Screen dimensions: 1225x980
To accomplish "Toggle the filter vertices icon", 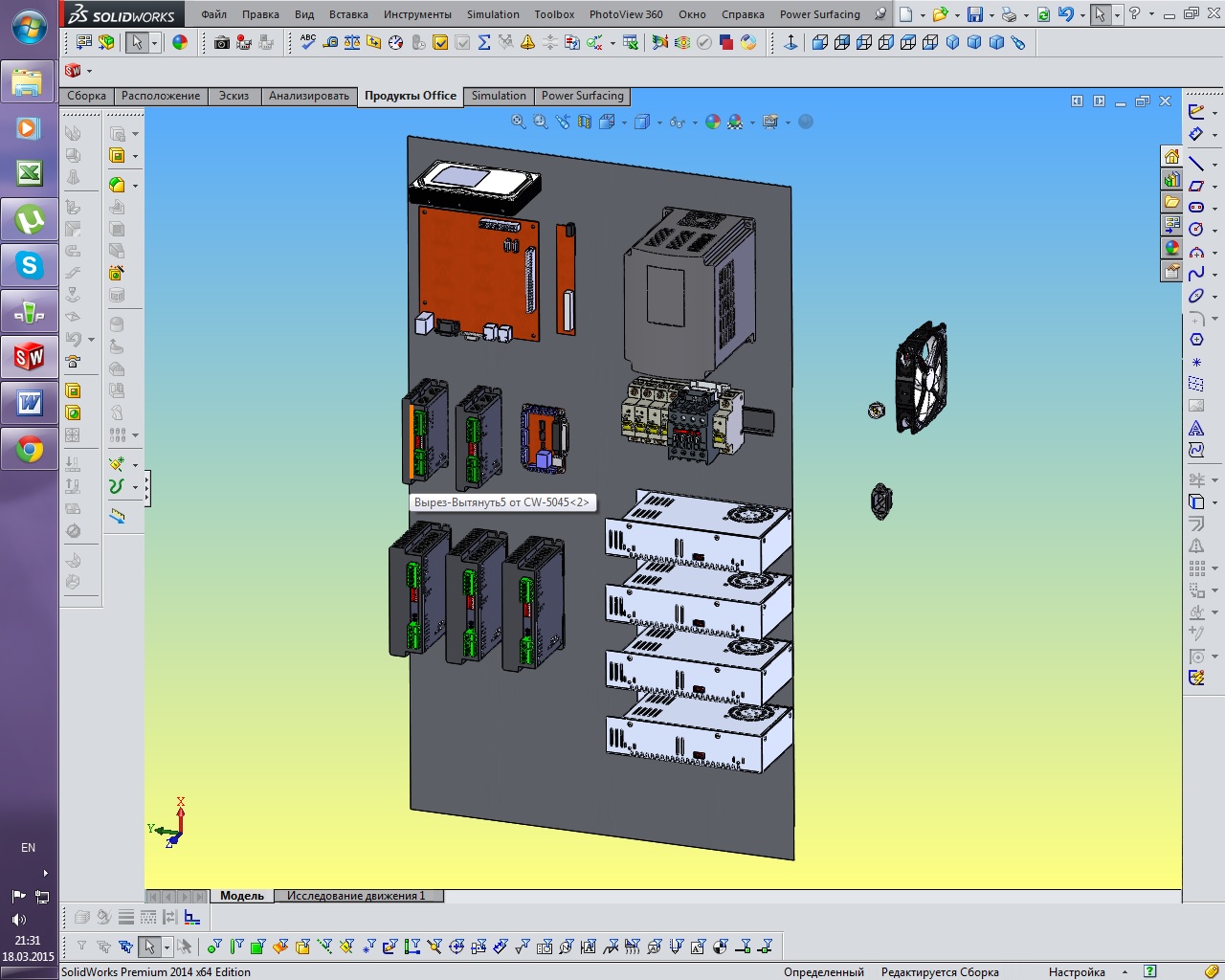I will 213,947.
